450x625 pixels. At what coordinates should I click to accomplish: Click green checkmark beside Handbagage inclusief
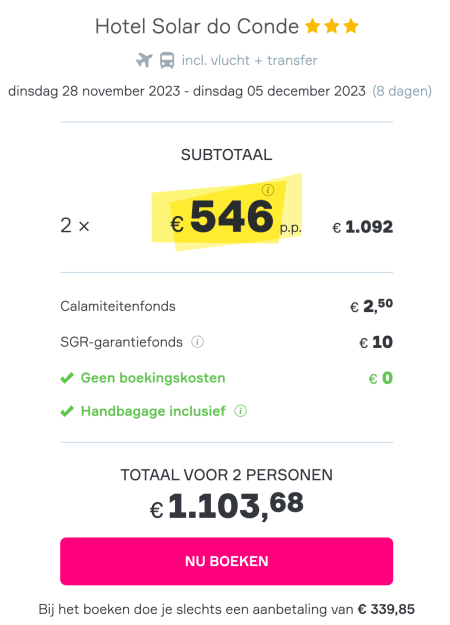67,411
